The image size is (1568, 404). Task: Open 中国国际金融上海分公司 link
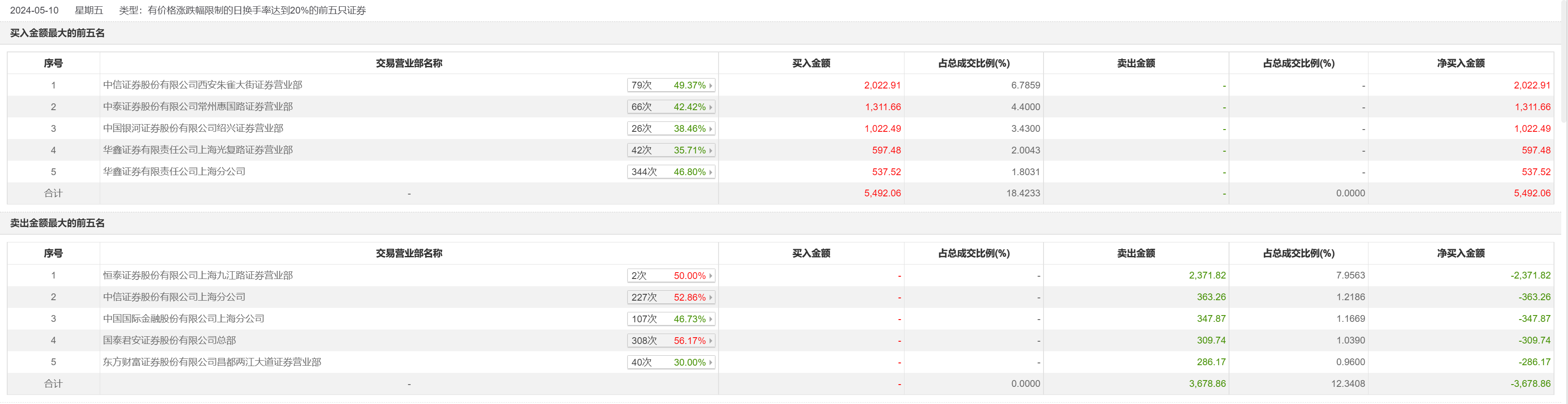184,319
